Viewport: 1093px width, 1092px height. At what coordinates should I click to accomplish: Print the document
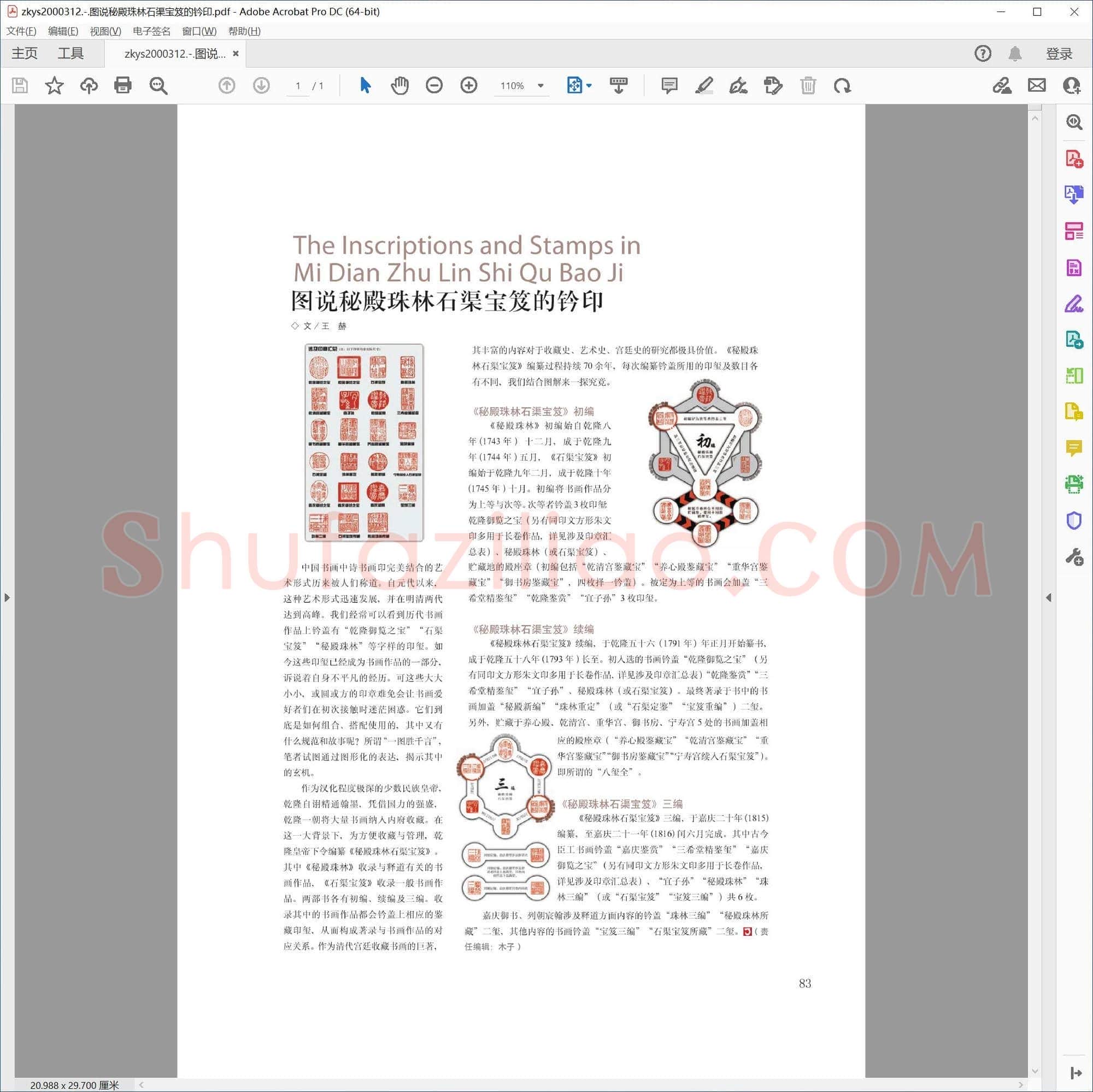123,86
